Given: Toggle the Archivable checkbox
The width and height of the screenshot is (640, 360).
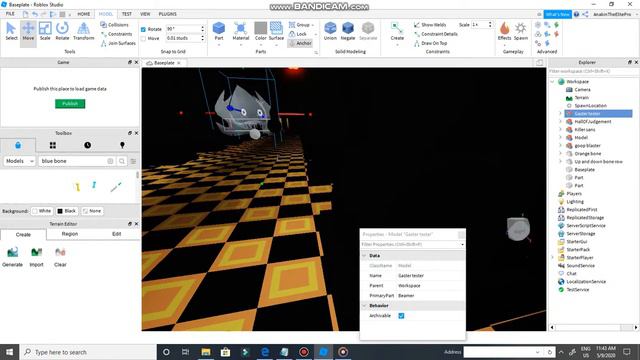Looking at the screenshot, I should pos(401,316).
